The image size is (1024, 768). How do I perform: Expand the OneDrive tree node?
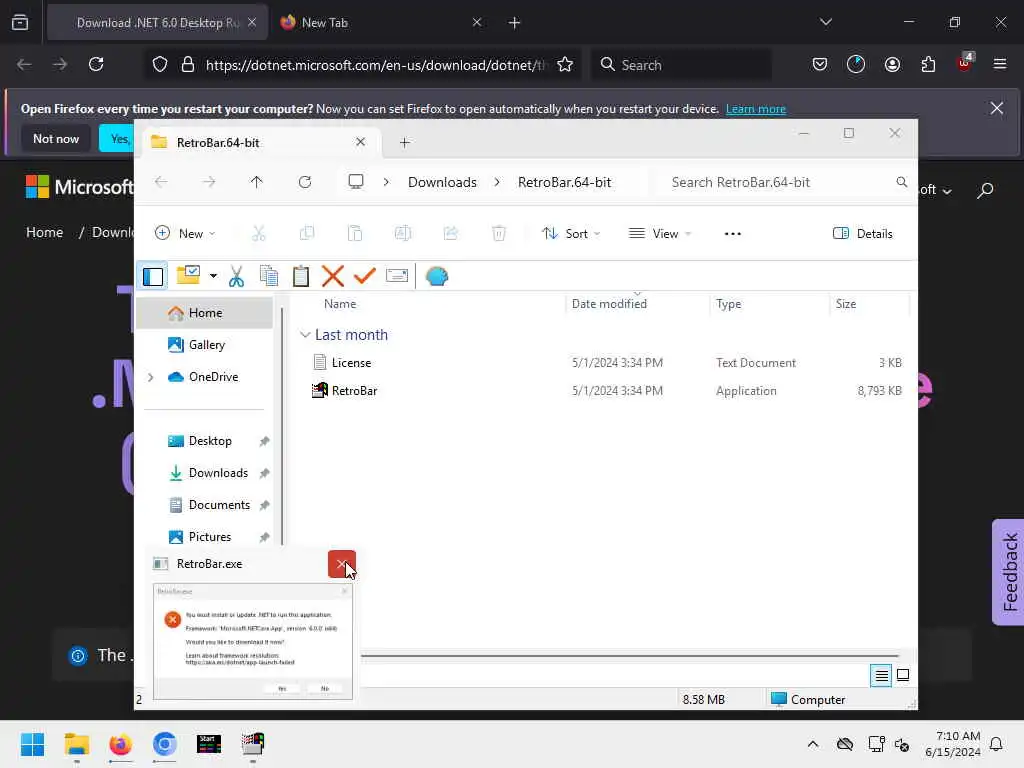pyautogui.click(x=151, y=377)
